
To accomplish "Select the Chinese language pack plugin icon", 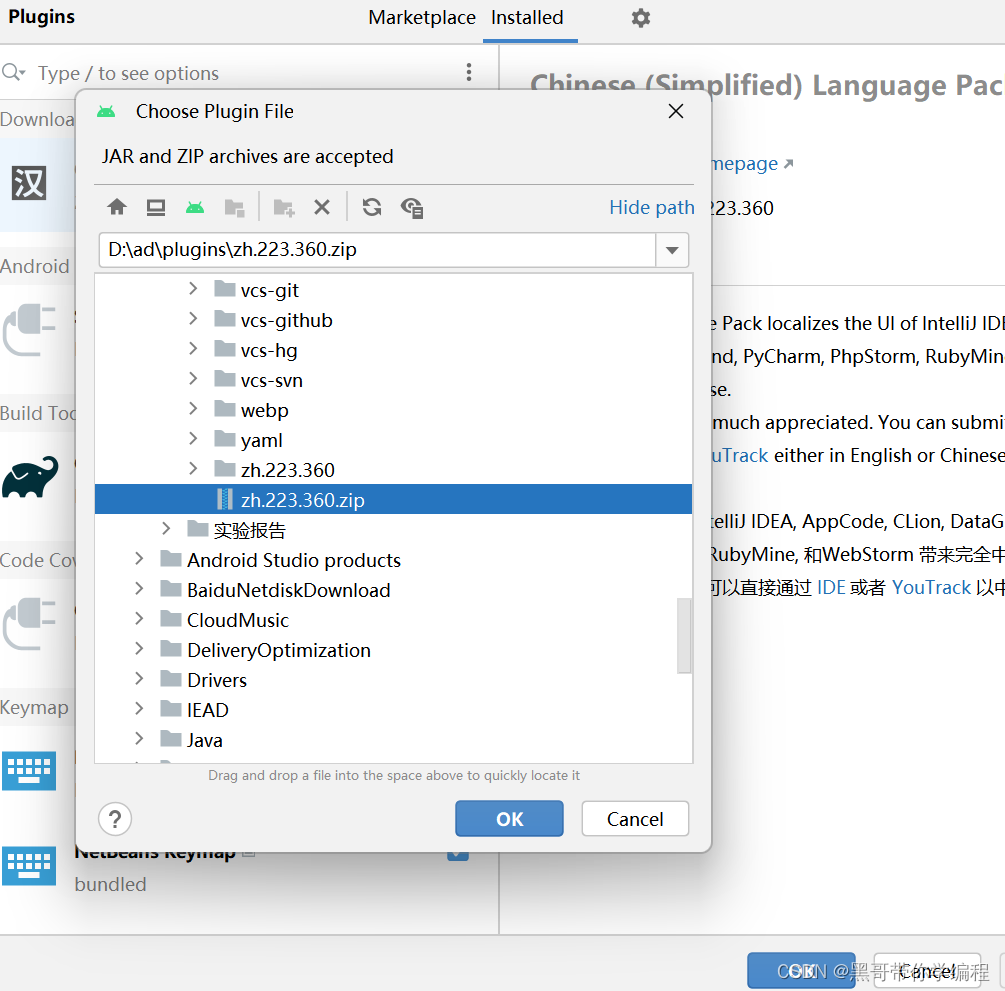I will pos(29,183).
